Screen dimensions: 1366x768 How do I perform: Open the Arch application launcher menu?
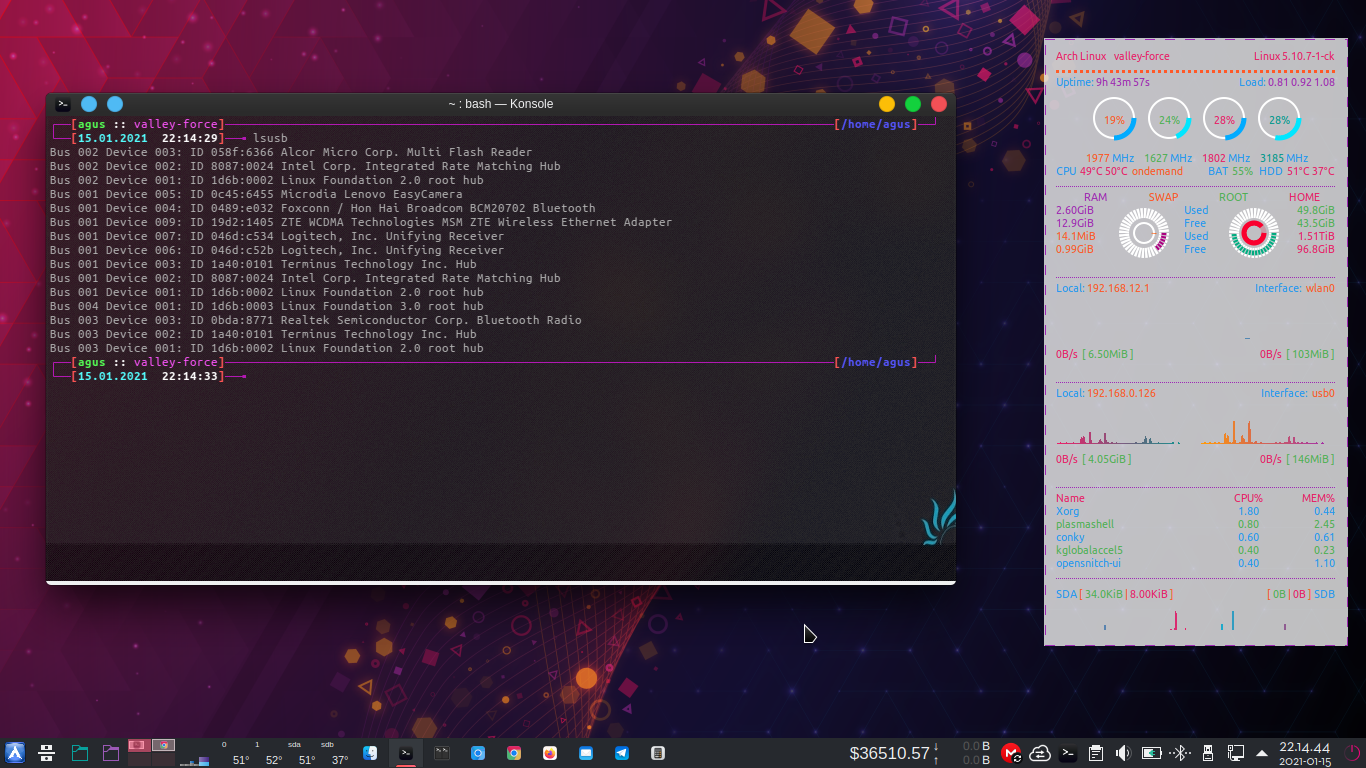13,753
